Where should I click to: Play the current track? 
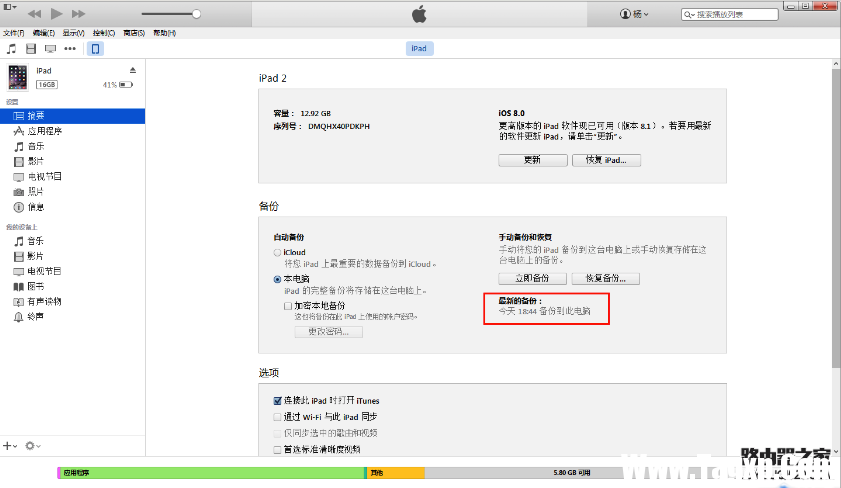point(56,13)
